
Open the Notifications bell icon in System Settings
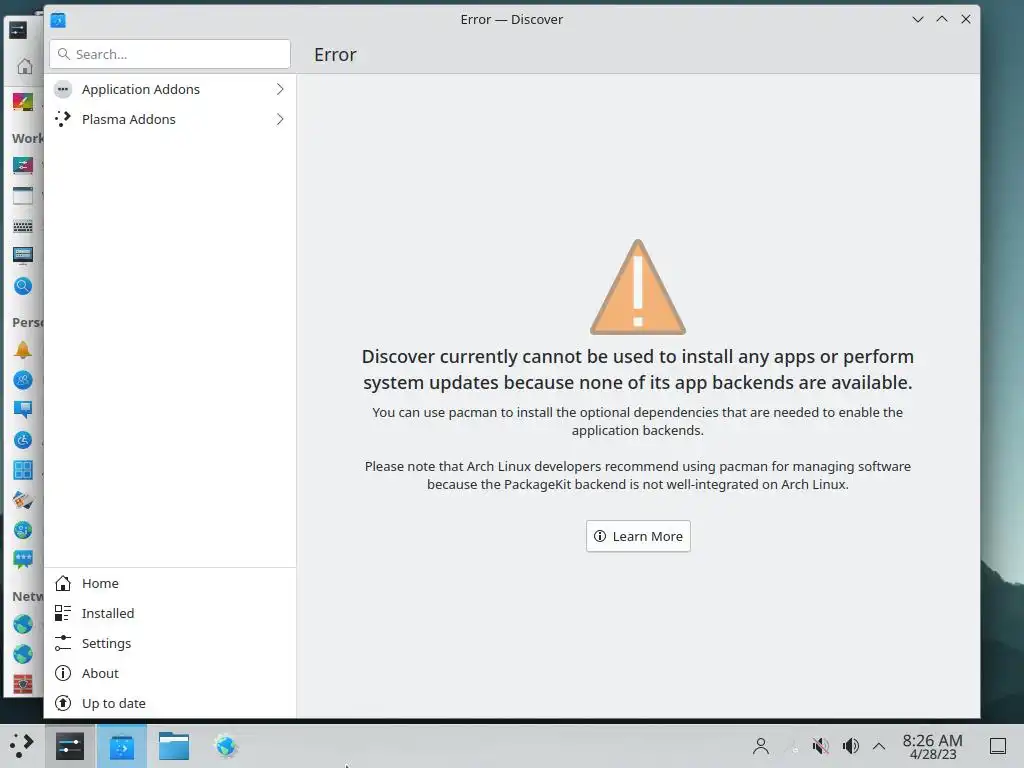click(23, 350)
